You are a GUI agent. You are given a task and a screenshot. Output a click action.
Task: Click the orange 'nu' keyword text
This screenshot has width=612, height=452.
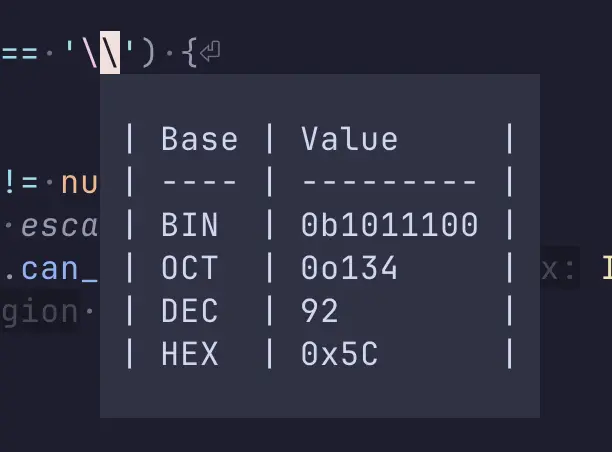[x=79, y=183]
